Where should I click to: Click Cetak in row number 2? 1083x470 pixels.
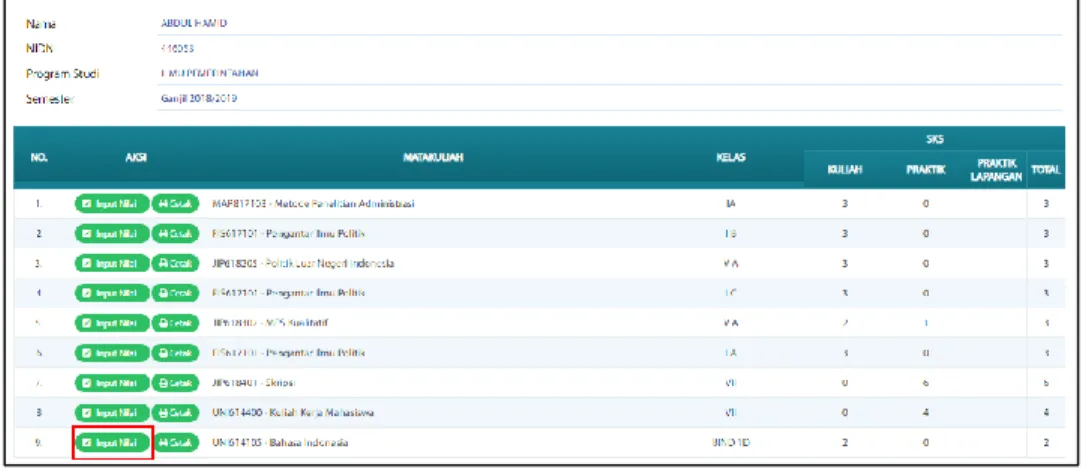coord(175,234)
